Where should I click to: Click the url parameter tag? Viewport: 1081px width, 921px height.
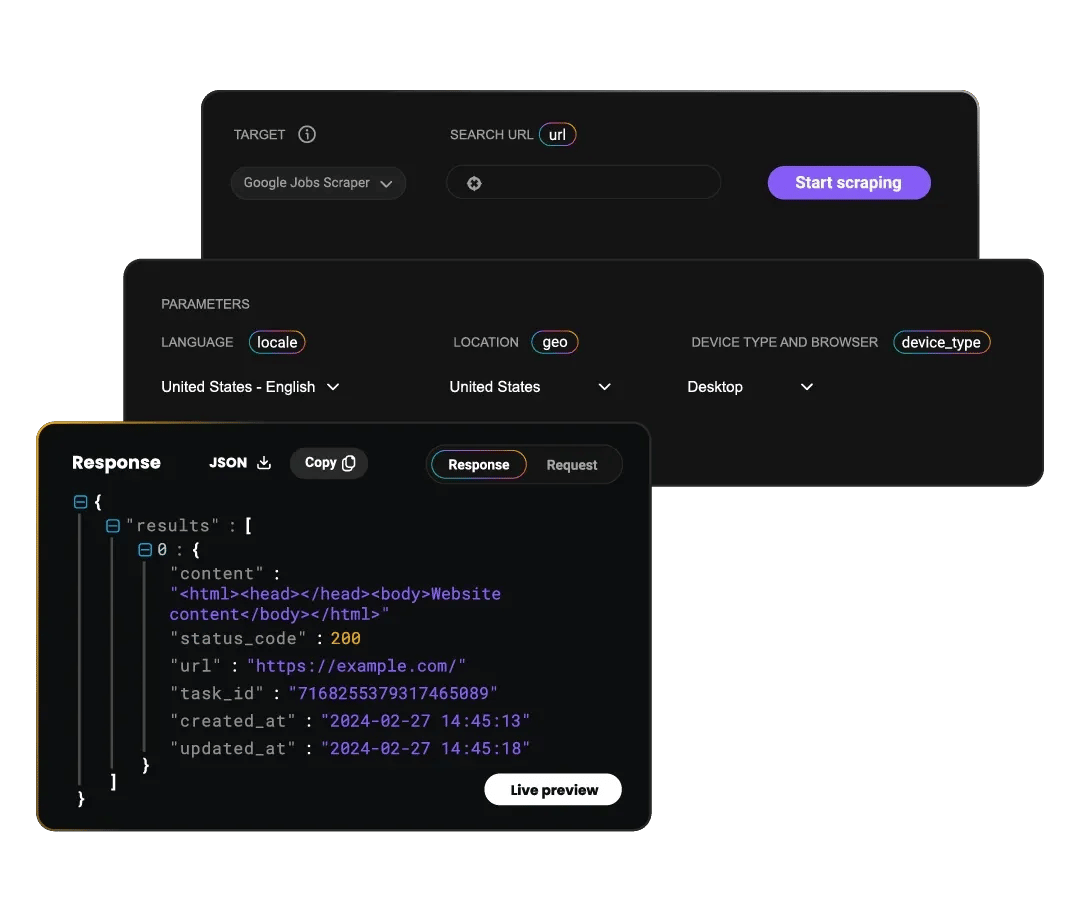point(557,134)
